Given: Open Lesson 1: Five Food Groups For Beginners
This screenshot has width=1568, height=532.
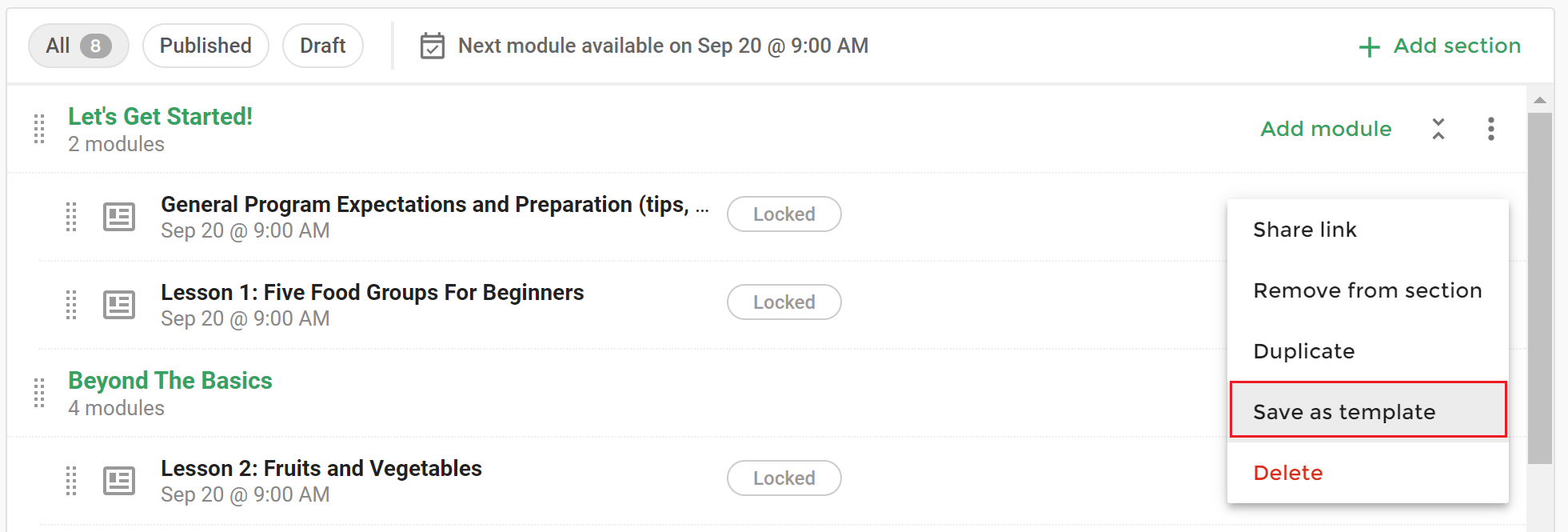Looking at the screenshot, I should [x=373, y=293].
